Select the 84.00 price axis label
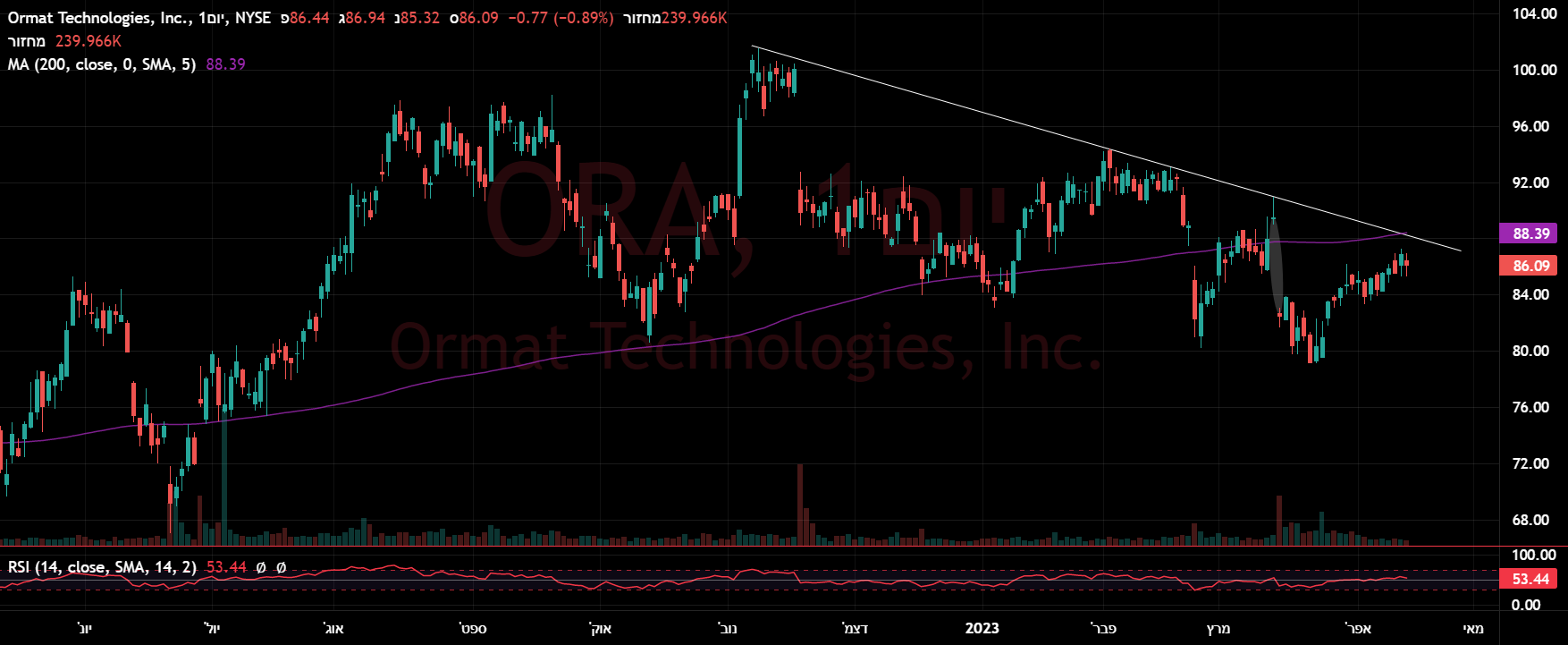The width and height of the screenshot is (1568, 645). click(x=1530, y=294)
